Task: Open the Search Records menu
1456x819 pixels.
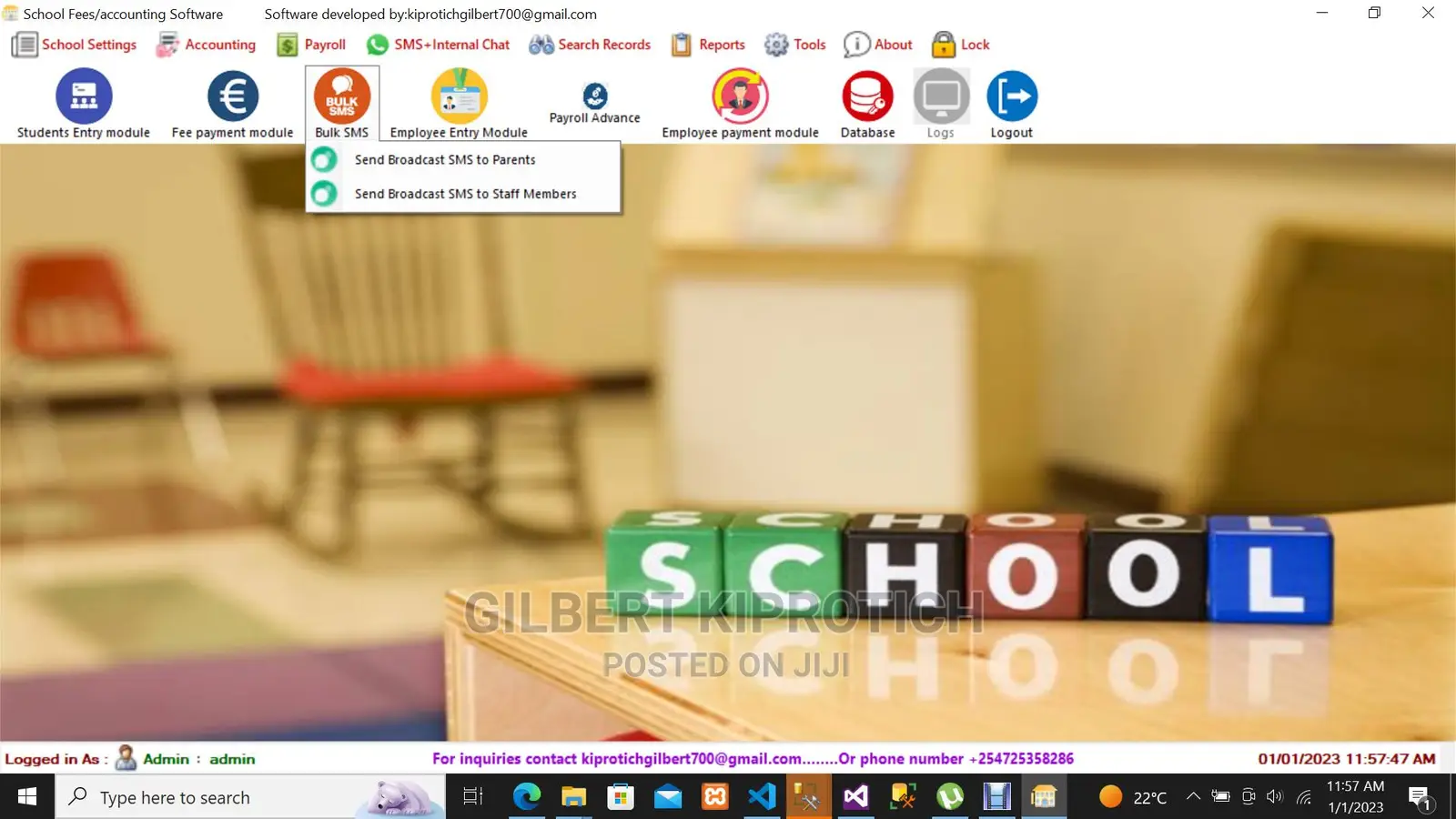Action: [x=590, y=45]
